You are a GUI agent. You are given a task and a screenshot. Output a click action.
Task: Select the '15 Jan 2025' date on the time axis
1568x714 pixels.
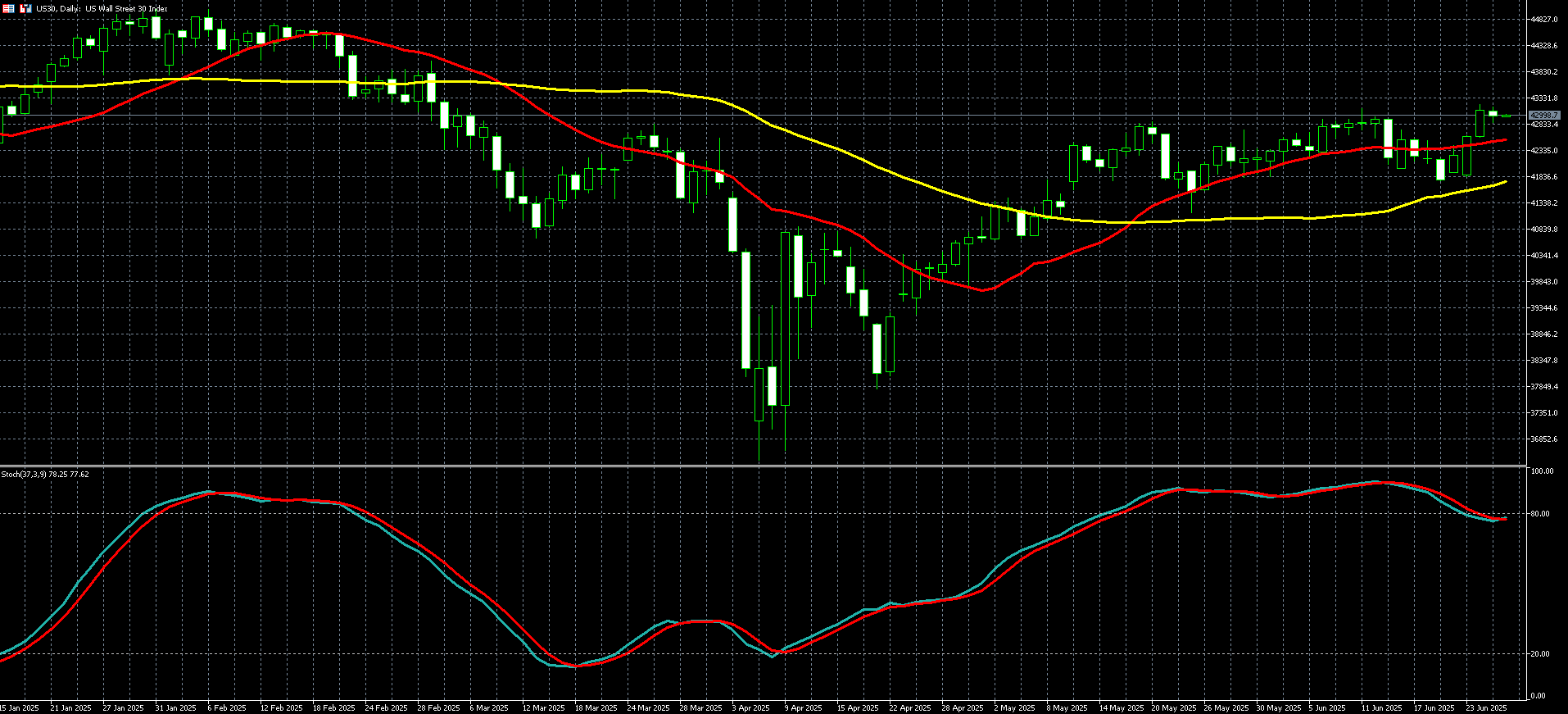pyautogui.click(x=20, y=707)
